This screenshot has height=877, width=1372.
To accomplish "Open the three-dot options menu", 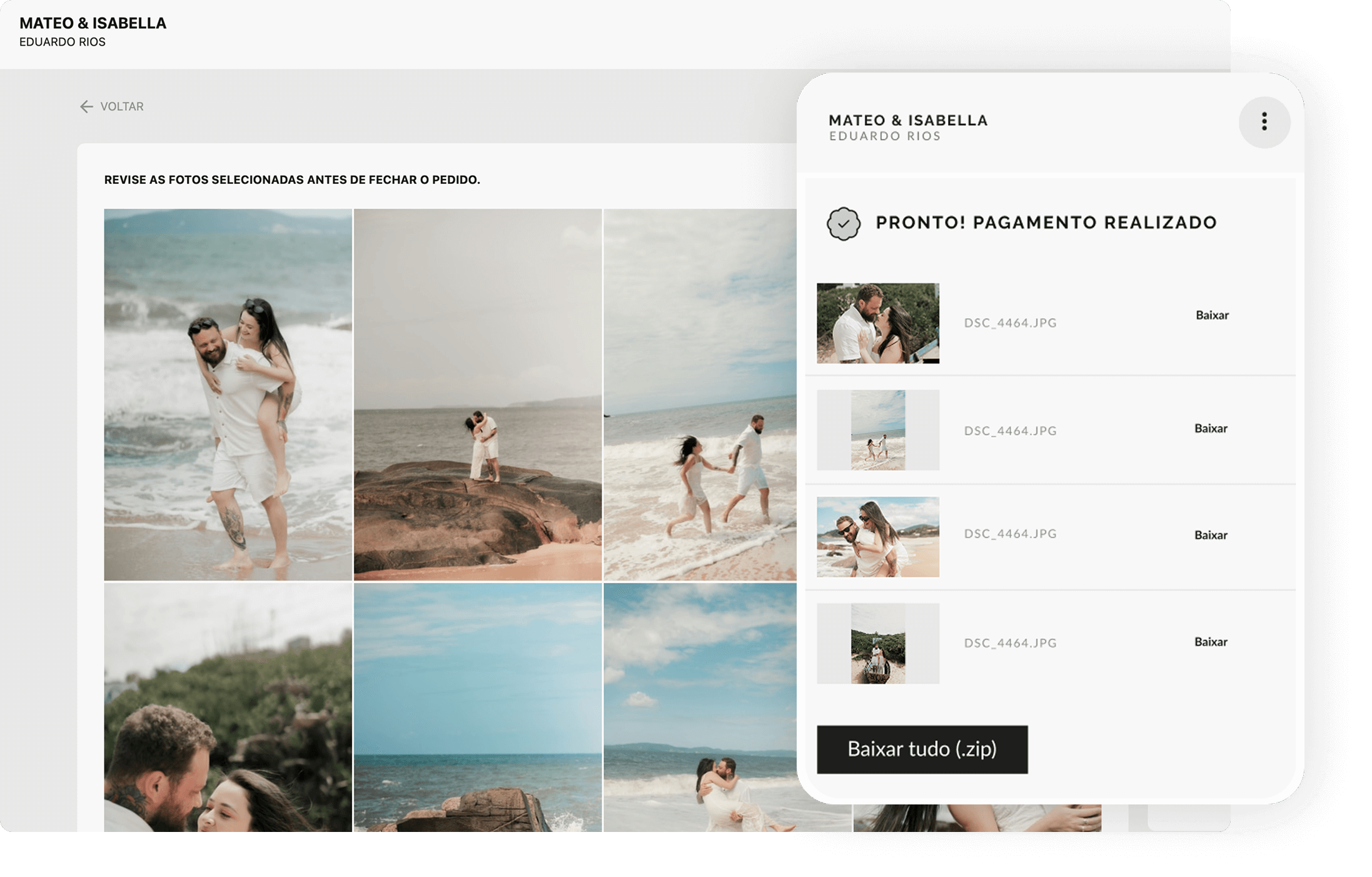I will tap(1264, 122).
